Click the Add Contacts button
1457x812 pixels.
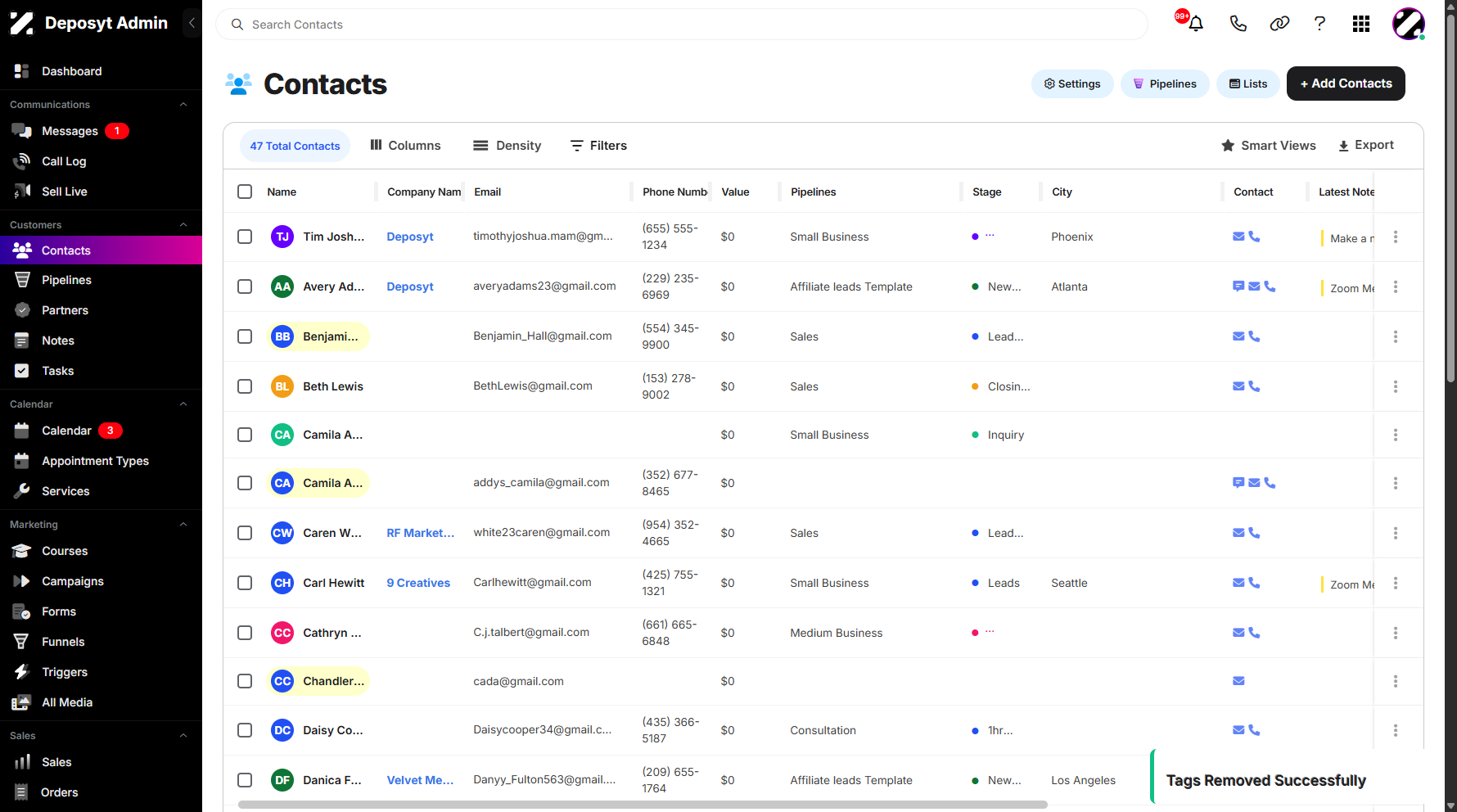1346,83
